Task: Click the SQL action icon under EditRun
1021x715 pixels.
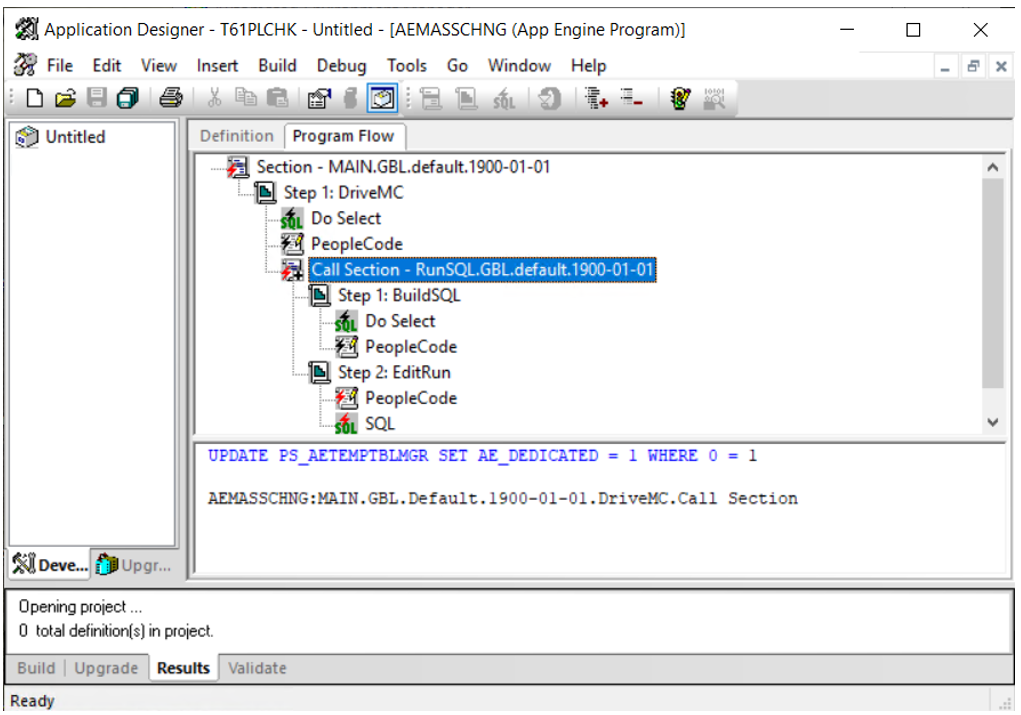Action: pyautogui.click(x=346, y=424)
